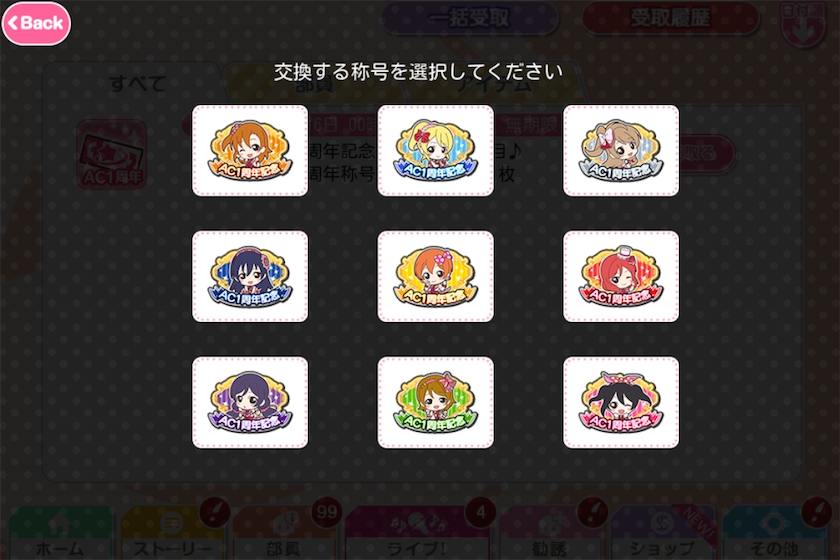Select the orange-haired winking girl badge
The image size is (840, 560).
click(250, 151)
